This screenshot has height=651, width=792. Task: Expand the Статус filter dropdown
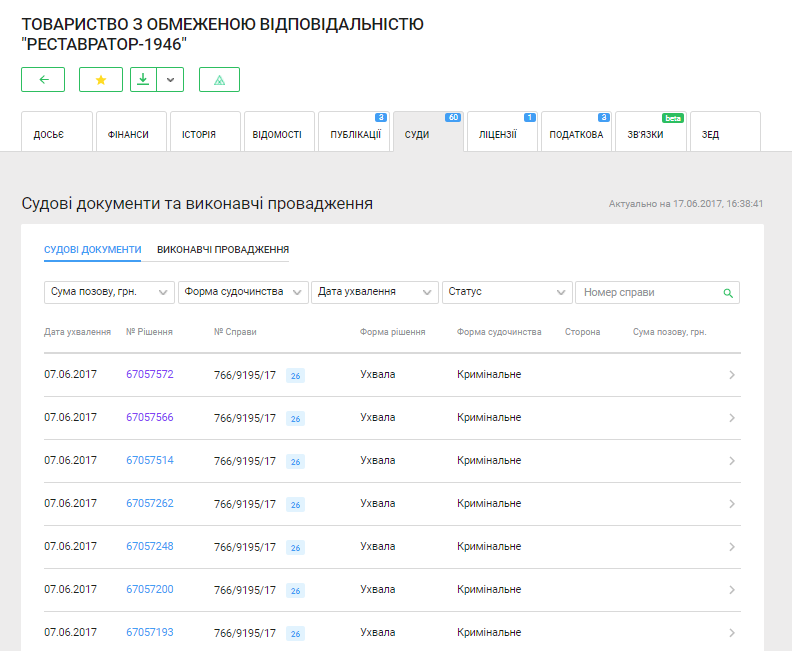coord(507,292)
